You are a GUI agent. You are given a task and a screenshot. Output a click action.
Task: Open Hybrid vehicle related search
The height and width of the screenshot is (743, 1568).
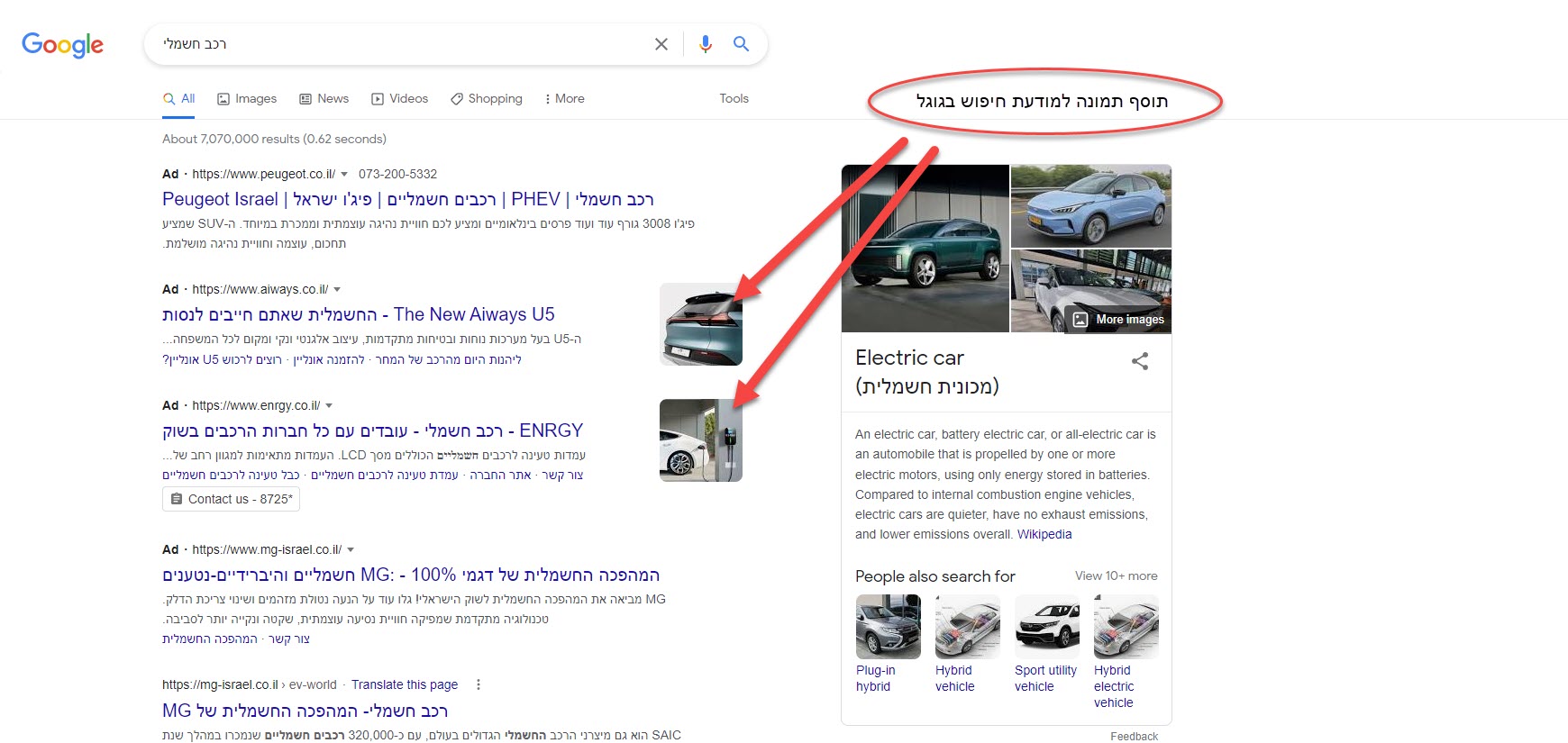tap(968, 644)
